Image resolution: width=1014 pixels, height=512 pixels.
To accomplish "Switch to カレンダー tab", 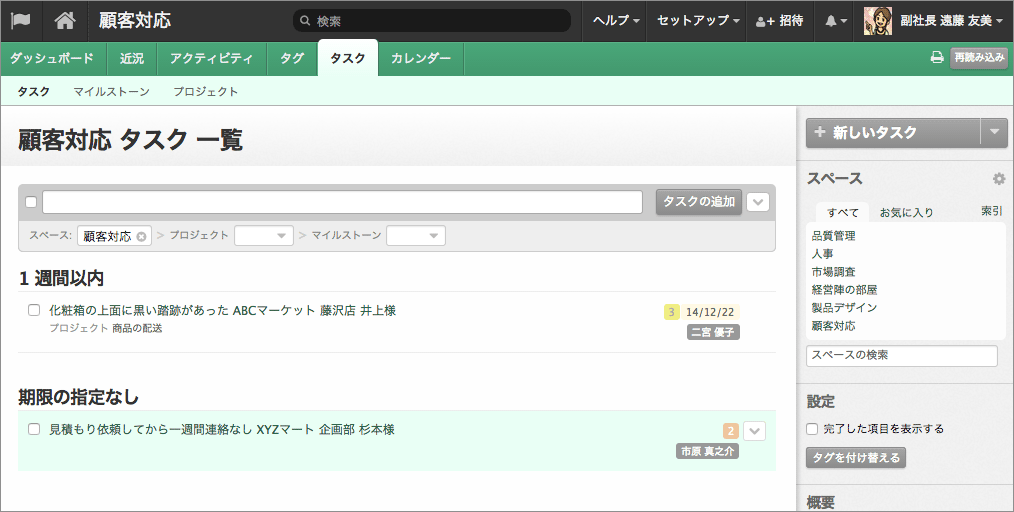I will (x=421, y=58).
